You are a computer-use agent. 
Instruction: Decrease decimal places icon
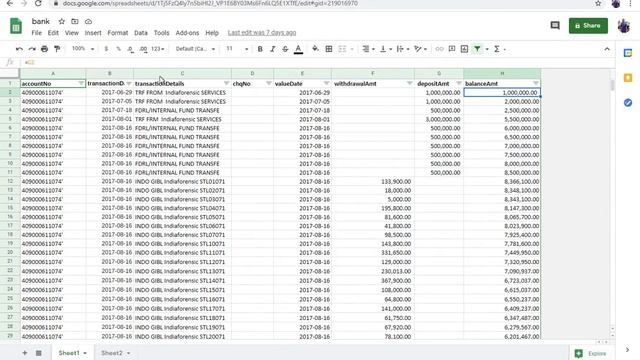[x=131, y=49]
